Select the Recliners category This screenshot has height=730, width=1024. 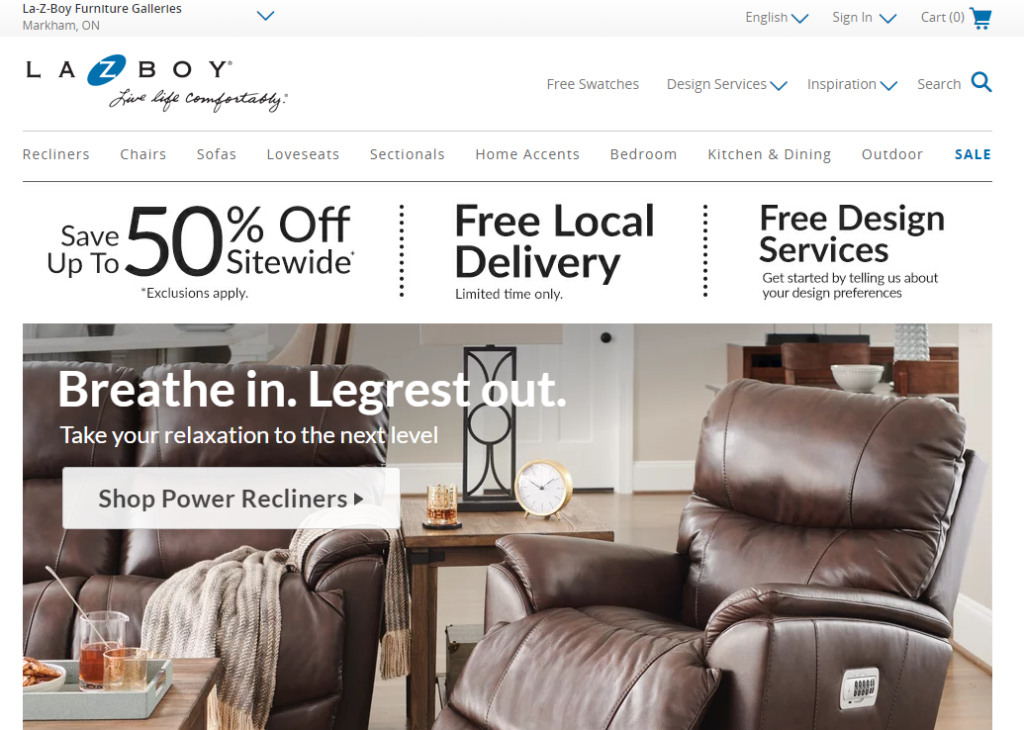coord(56,154)
